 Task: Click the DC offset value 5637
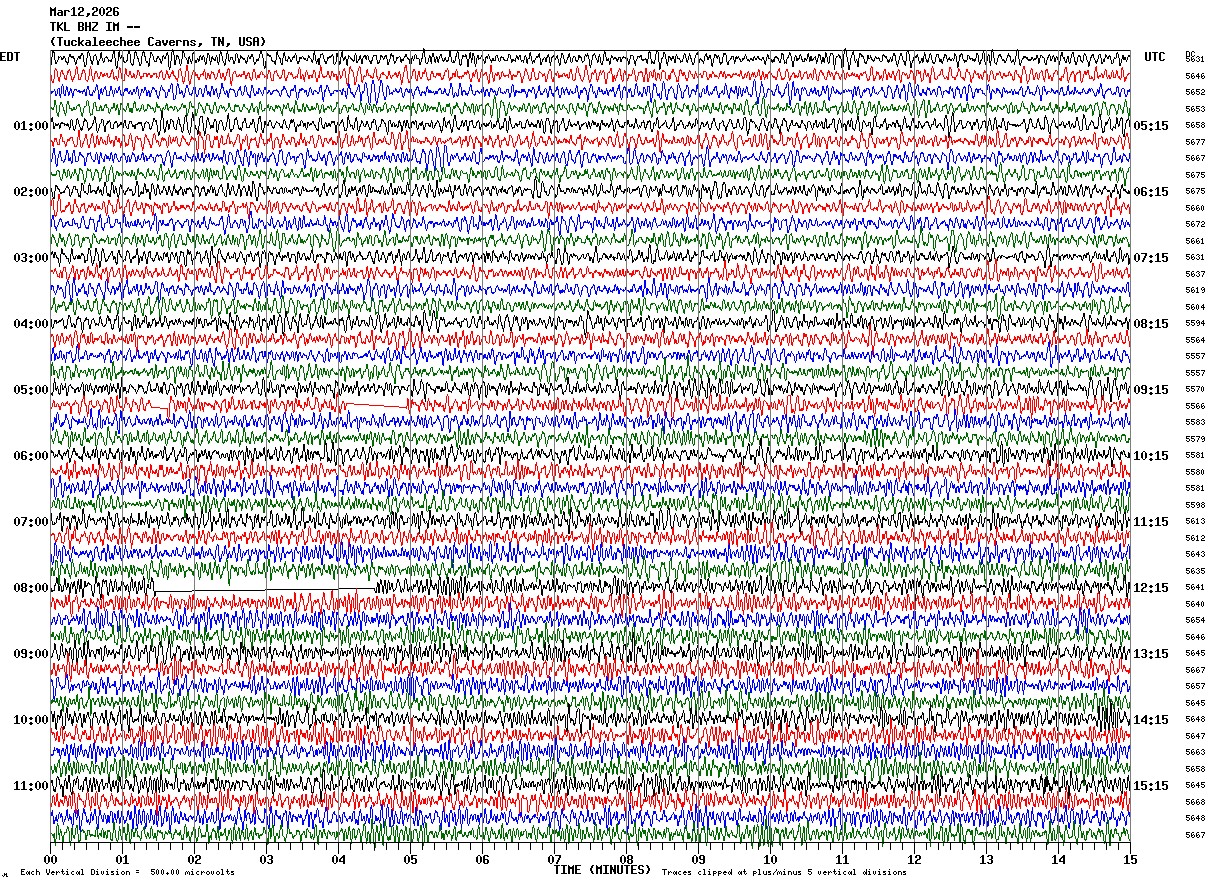pyautogui.click(x=1195, y=274)
